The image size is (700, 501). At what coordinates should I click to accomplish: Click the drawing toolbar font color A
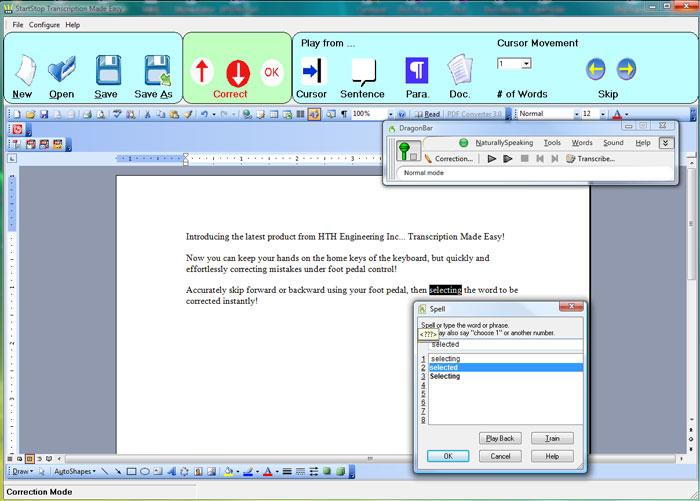coord(267,472)
